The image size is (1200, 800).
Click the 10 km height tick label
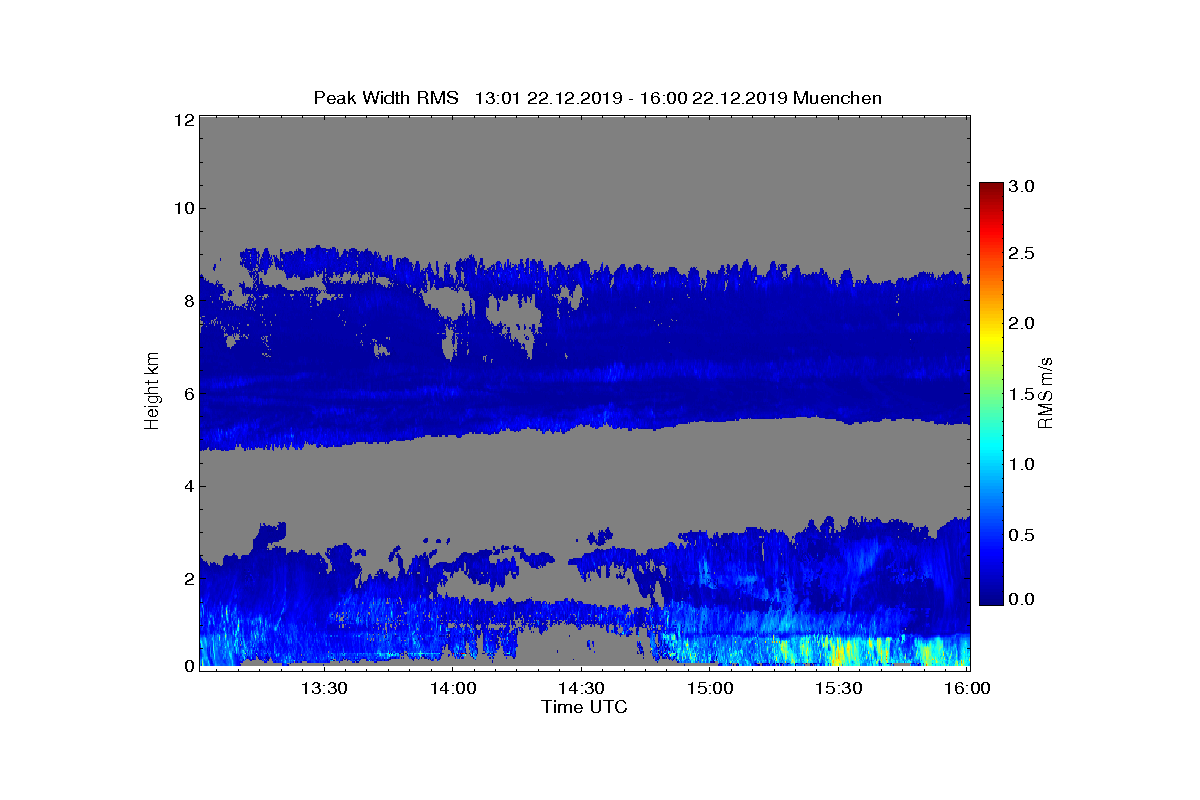pos(182,208)
